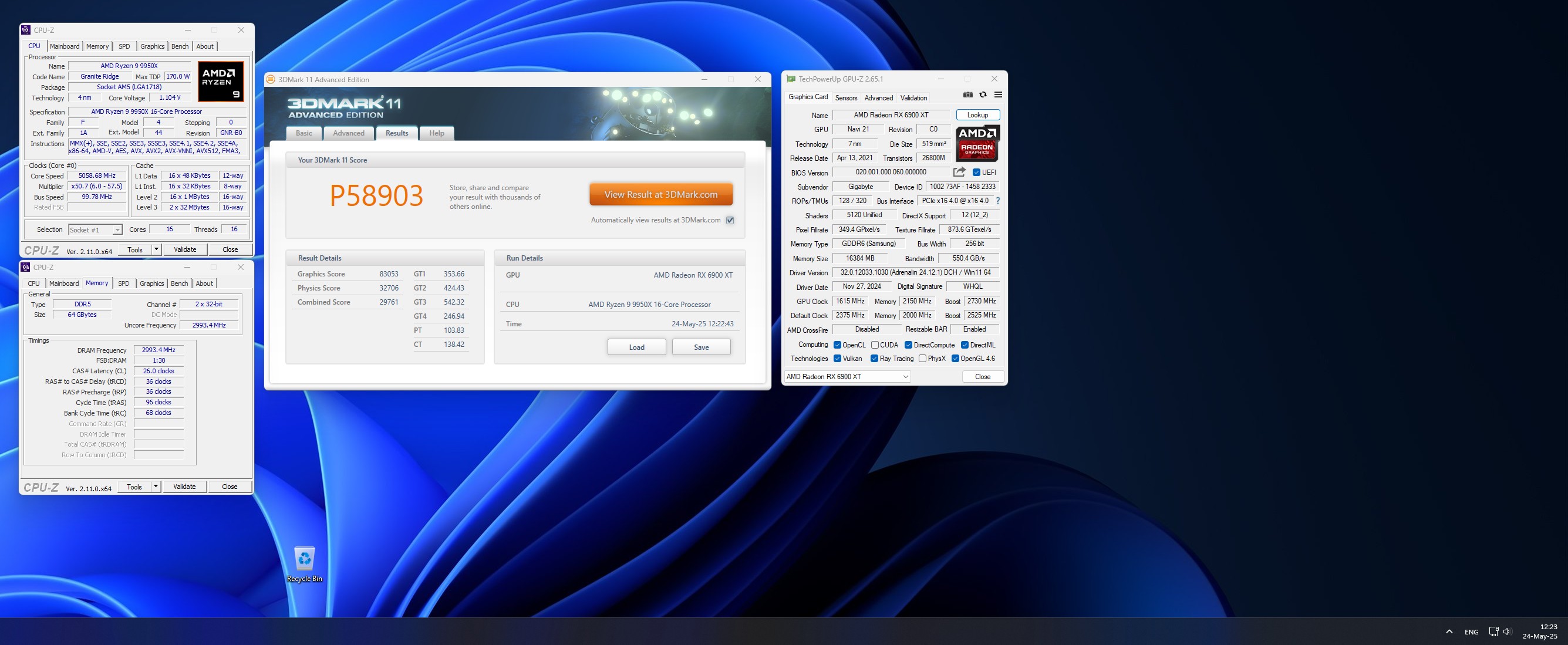Viewport: 1568px width, 645px height.
Task: Click the Lookup button in GPU-Z
Action: pyautogui.click(x=977, y=115)
